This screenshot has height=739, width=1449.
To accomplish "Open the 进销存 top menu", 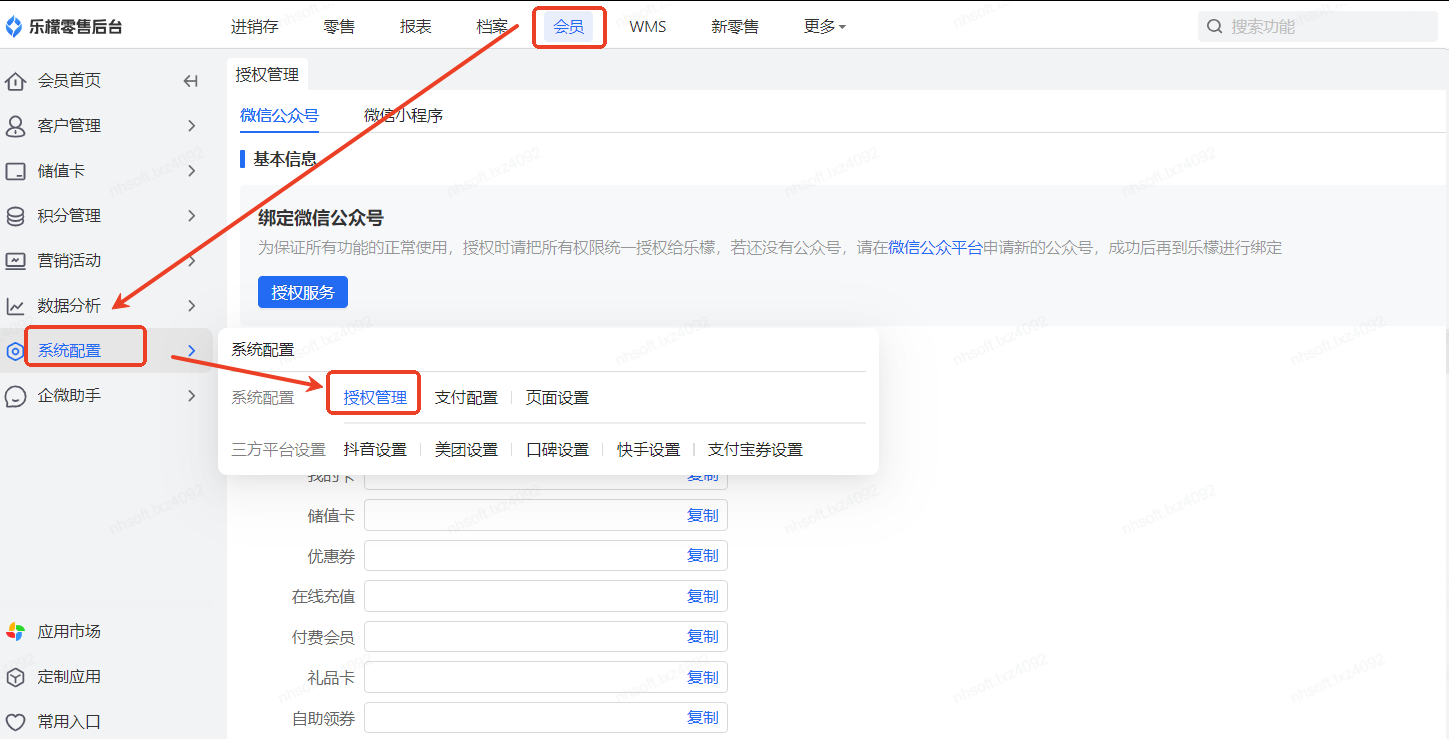I will tap(255, 27).
